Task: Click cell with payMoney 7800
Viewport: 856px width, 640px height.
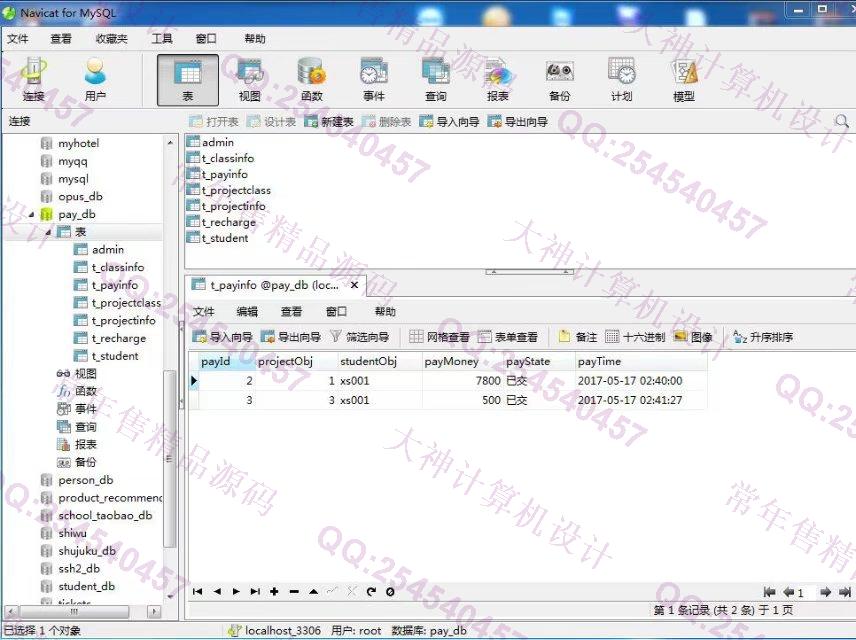Action: [x=463, y=381]
